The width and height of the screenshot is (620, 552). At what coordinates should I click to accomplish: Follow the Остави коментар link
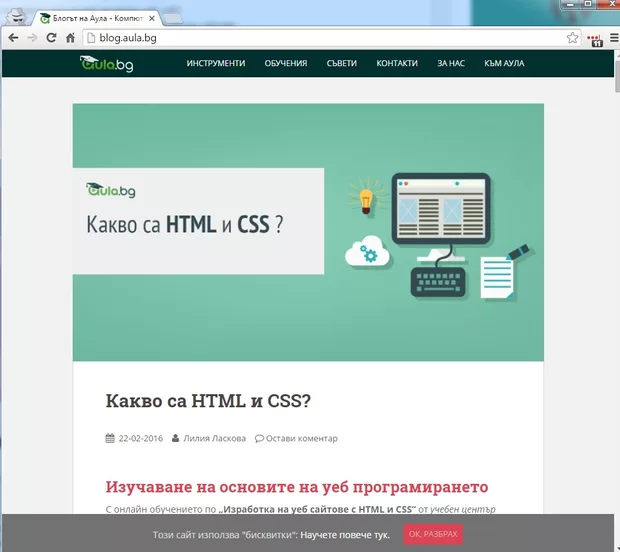click(x=302, y=438)
